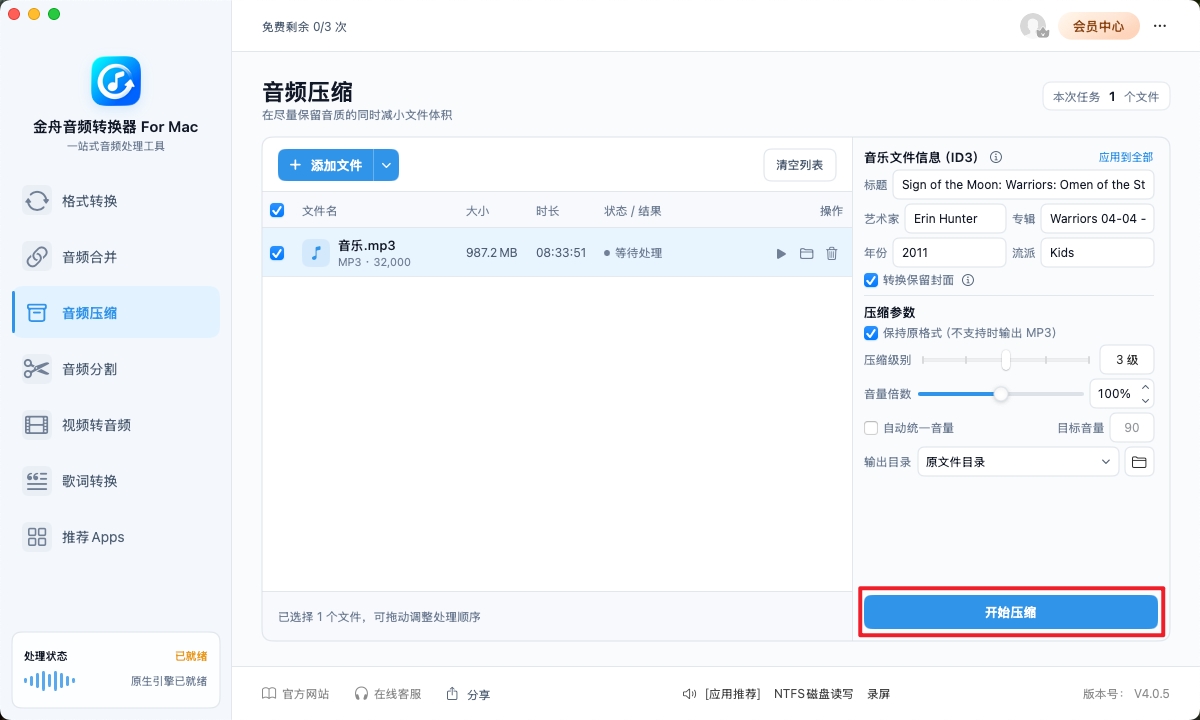Toggle 保持原格式 checkbox
The width and height of the screenshot is (1200, 720).
tap(871, 333)
